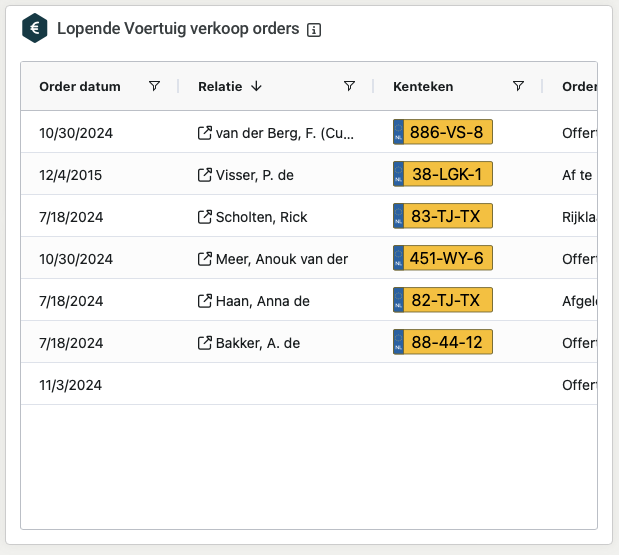
Task: Click the info icon beside the panel title
Action: pos(314,30)
